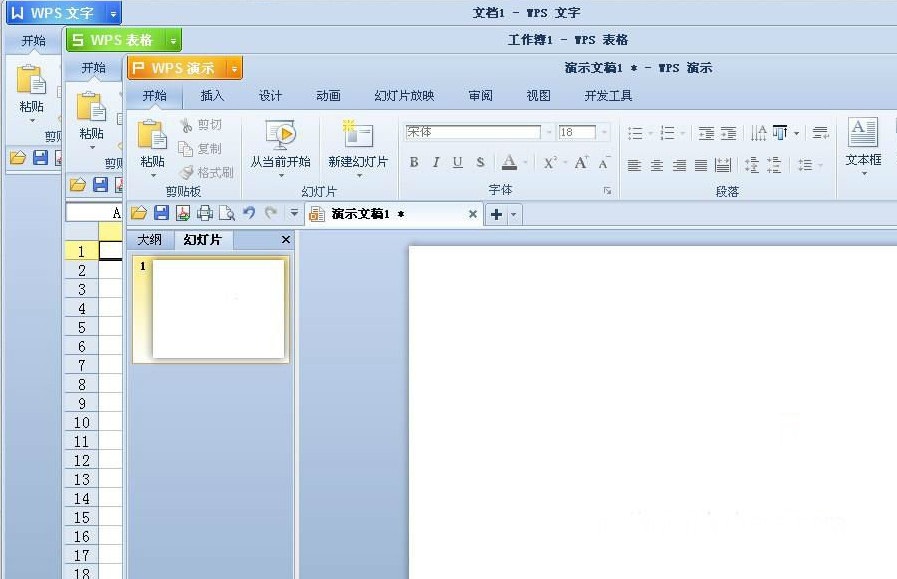Click the vertical text alignment icon
Image resolution: width=897 pixels, height=579 pixels.
[x=780, y=133]
